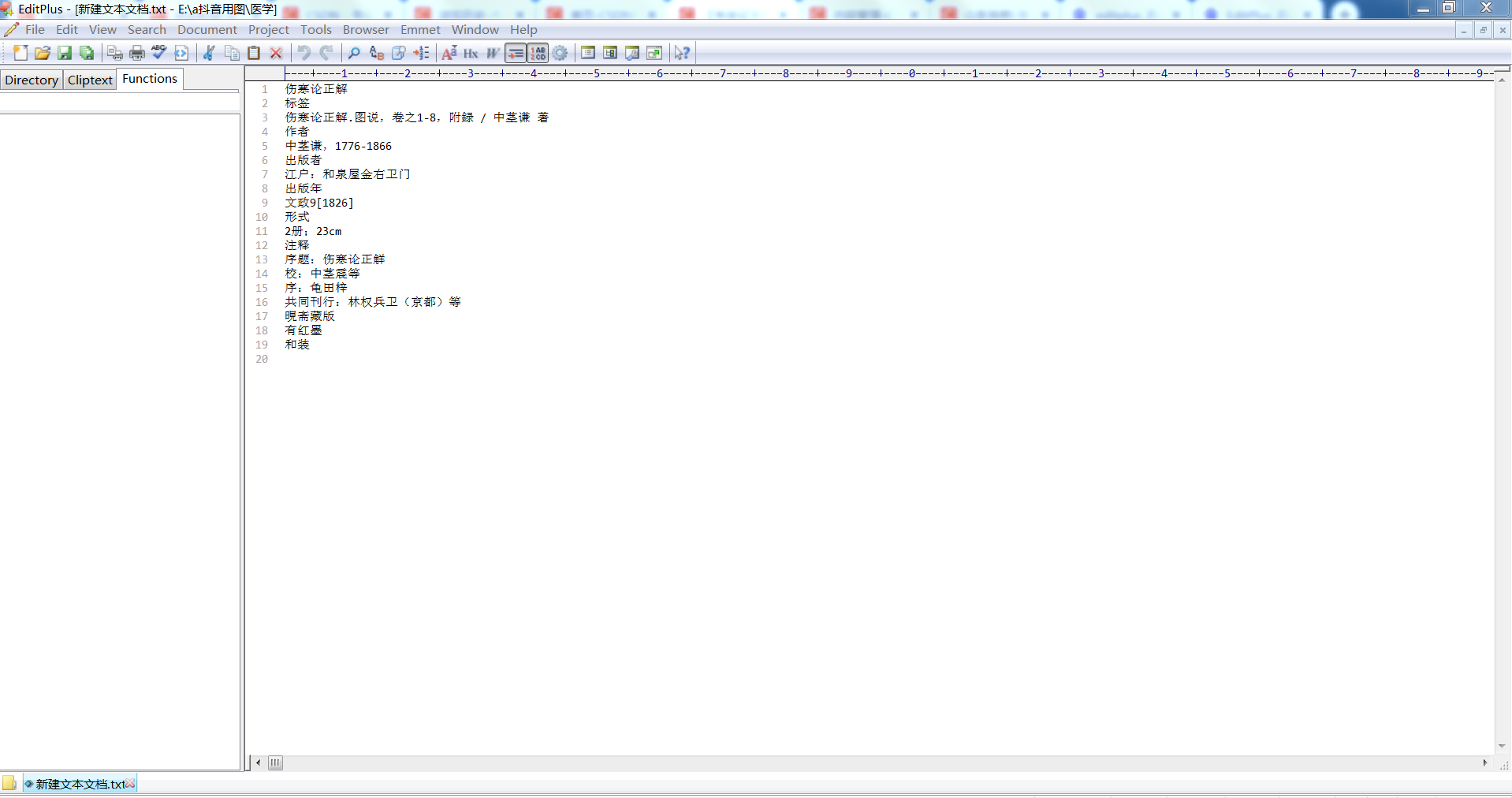Minimize the inner document window
1512x798 pixels.
click(1464, 30)
